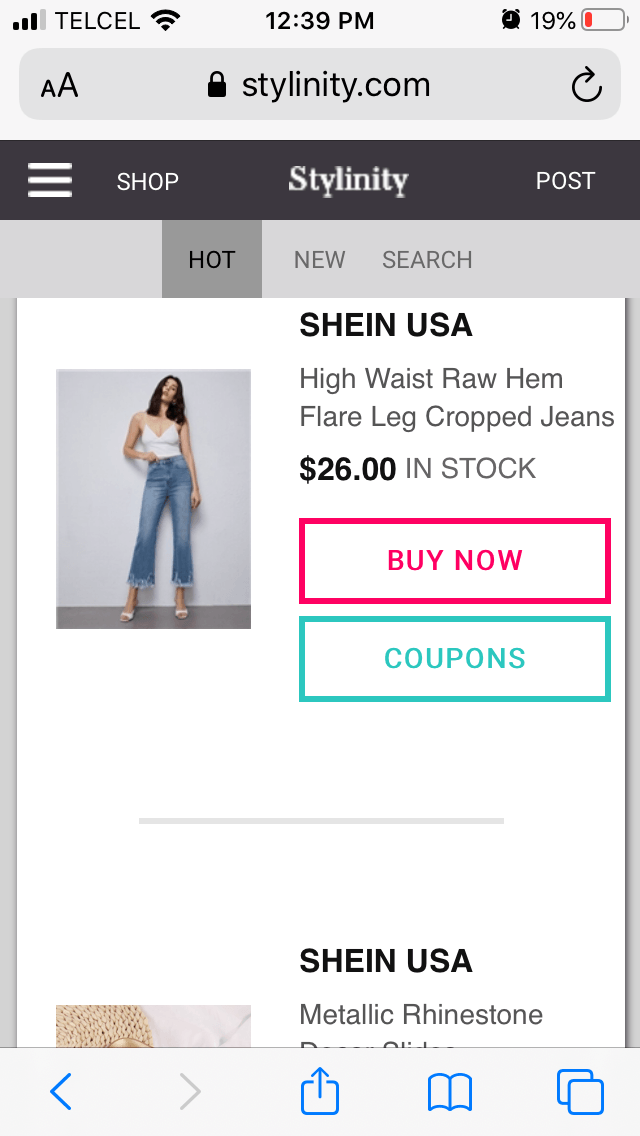Screen dimensions: 640x1136
Task: Tap the padlock icon in address bar
Action: pos(217,85)
